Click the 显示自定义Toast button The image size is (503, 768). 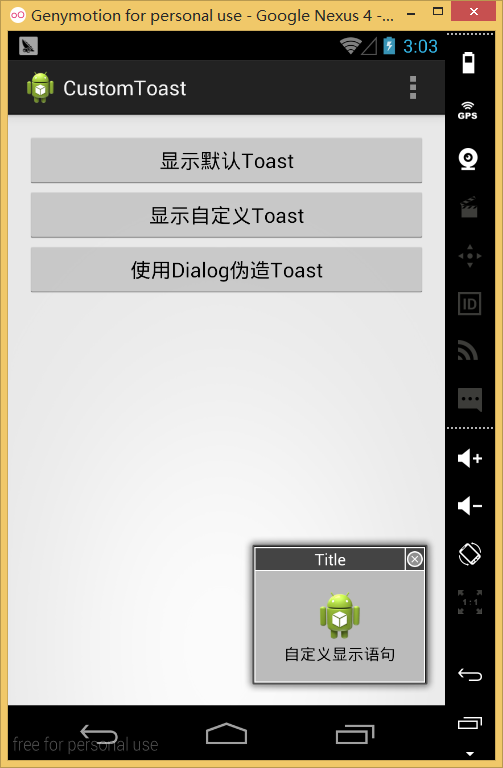pyautogui.click(x=226, y=216)
